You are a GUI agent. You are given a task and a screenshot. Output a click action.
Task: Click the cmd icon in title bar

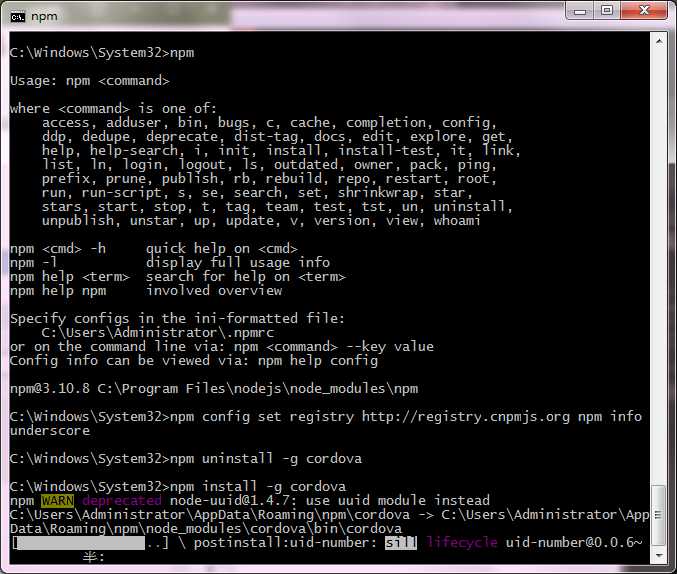click(x=18, y=17)
